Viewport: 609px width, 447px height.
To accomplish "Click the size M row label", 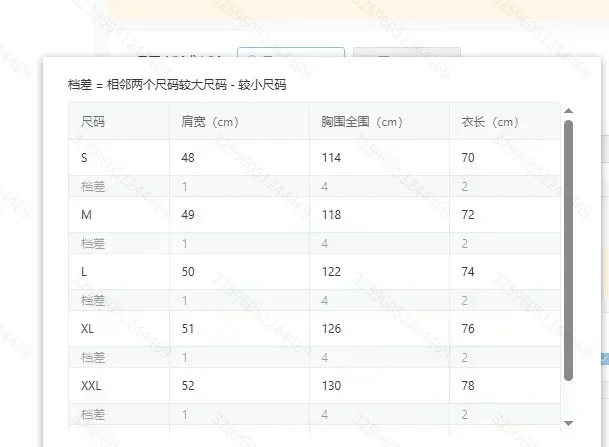I will tap(86, 215).
